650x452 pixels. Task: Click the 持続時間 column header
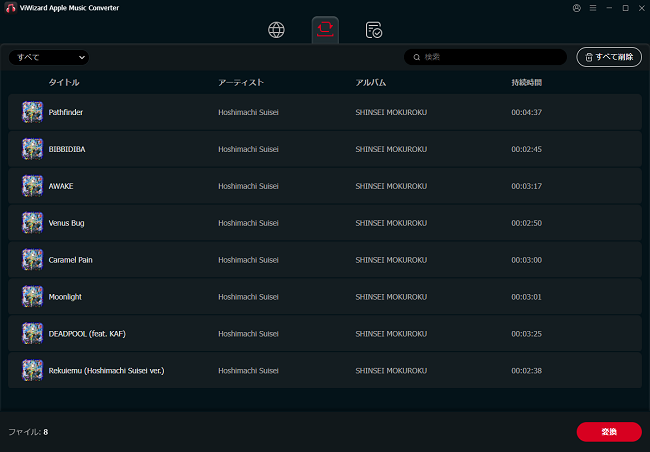coord(526,83)
